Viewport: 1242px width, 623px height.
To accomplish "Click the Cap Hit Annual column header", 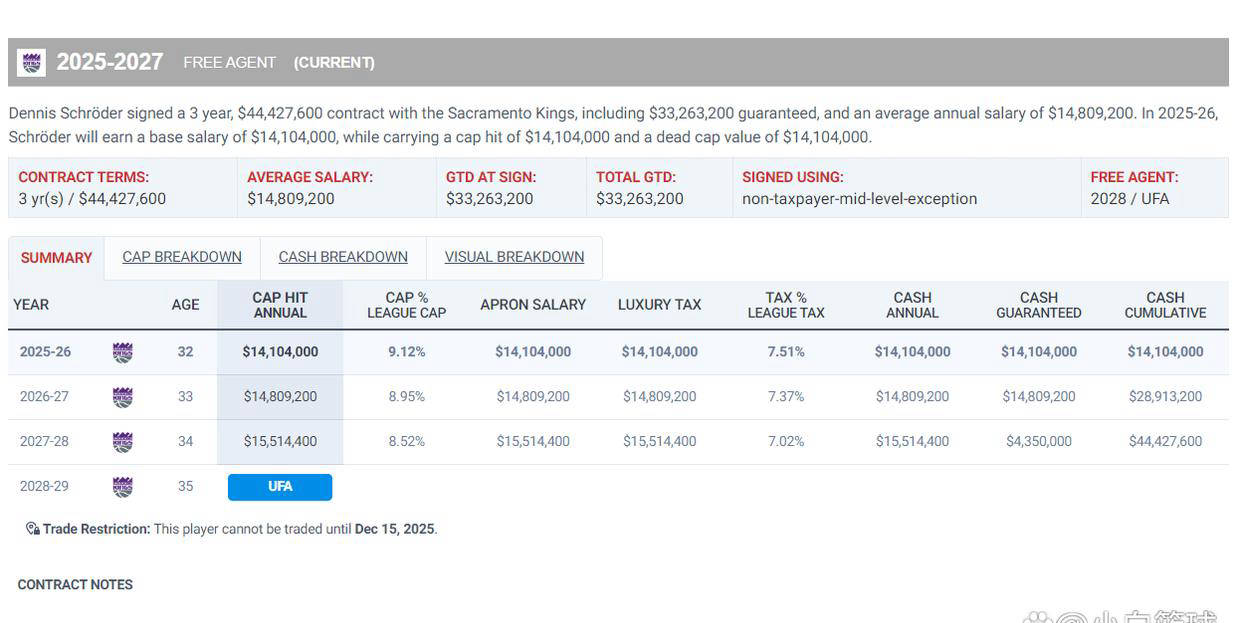I will pos(280,305).
